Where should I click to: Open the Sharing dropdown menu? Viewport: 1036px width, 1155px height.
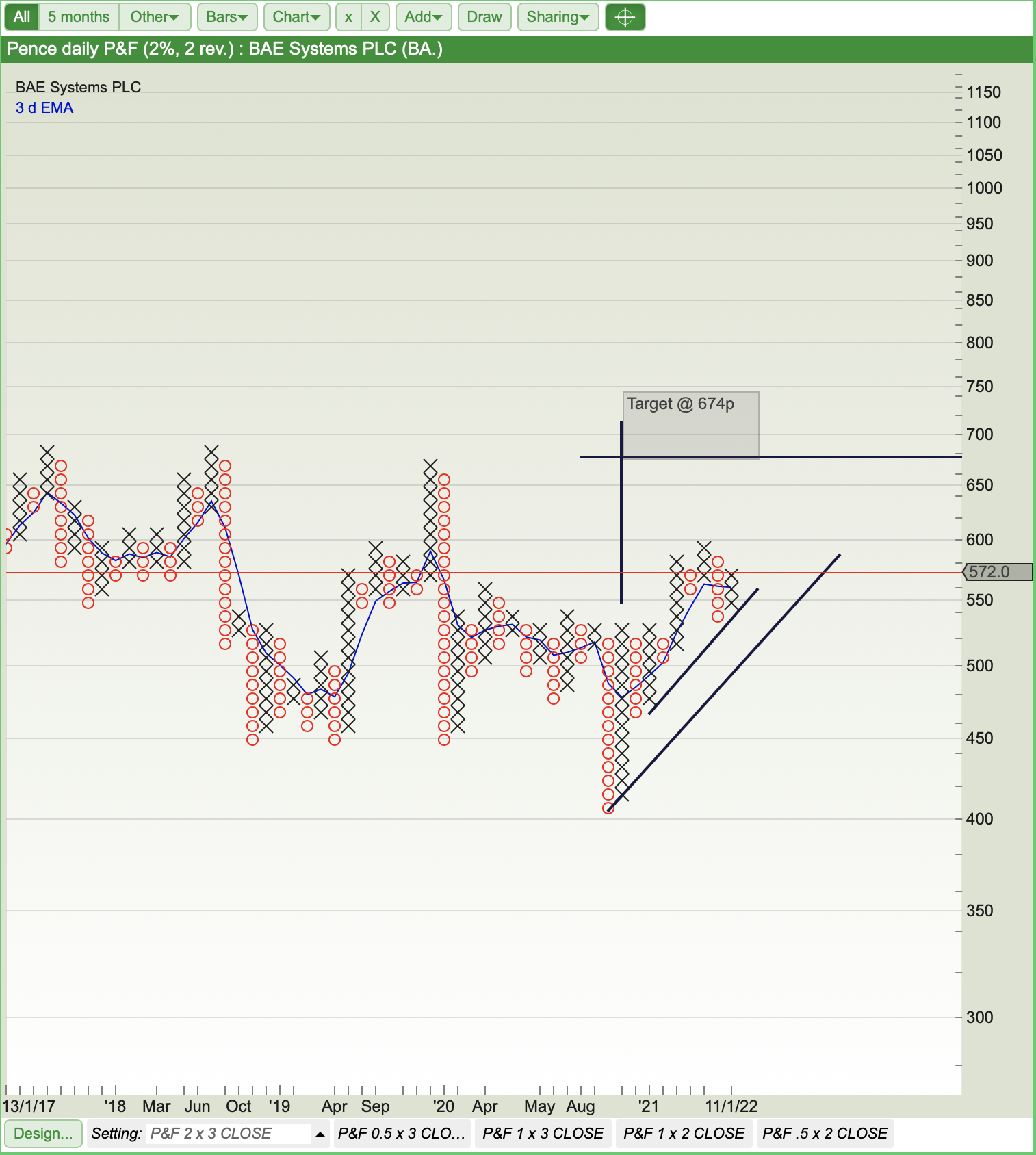pyautogui.click(x=558, y=17)
